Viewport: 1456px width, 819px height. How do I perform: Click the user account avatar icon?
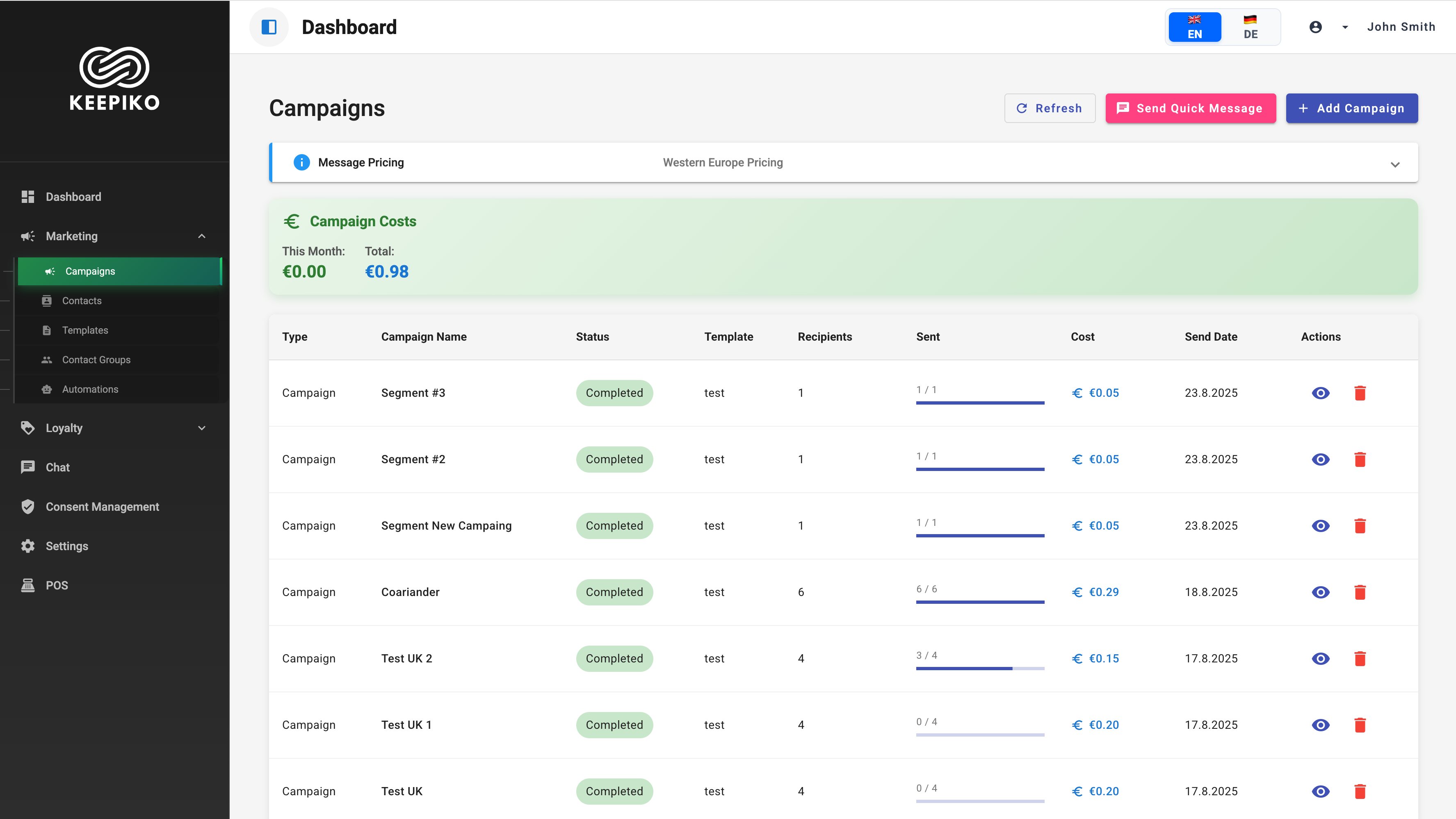coord(1315,27)
